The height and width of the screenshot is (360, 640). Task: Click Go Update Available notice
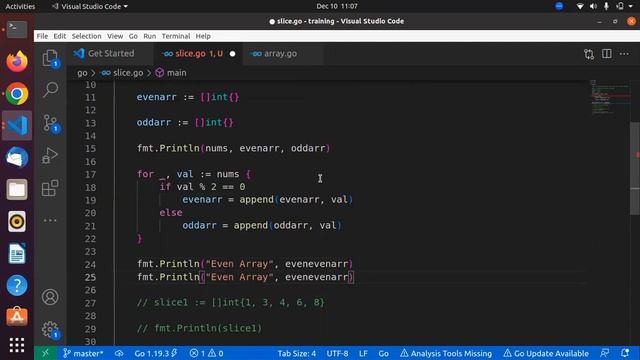(546, 353)
